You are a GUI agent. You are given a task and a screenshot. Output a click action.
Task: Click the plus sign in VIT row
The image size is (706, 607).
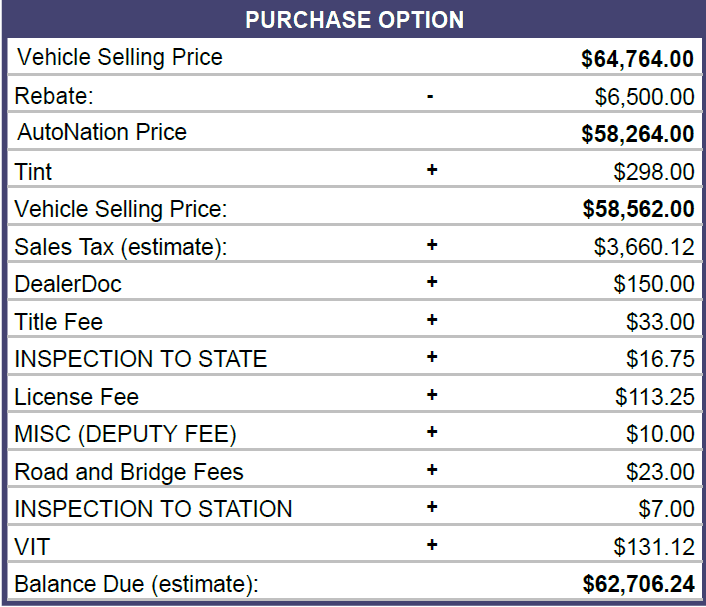432,545
